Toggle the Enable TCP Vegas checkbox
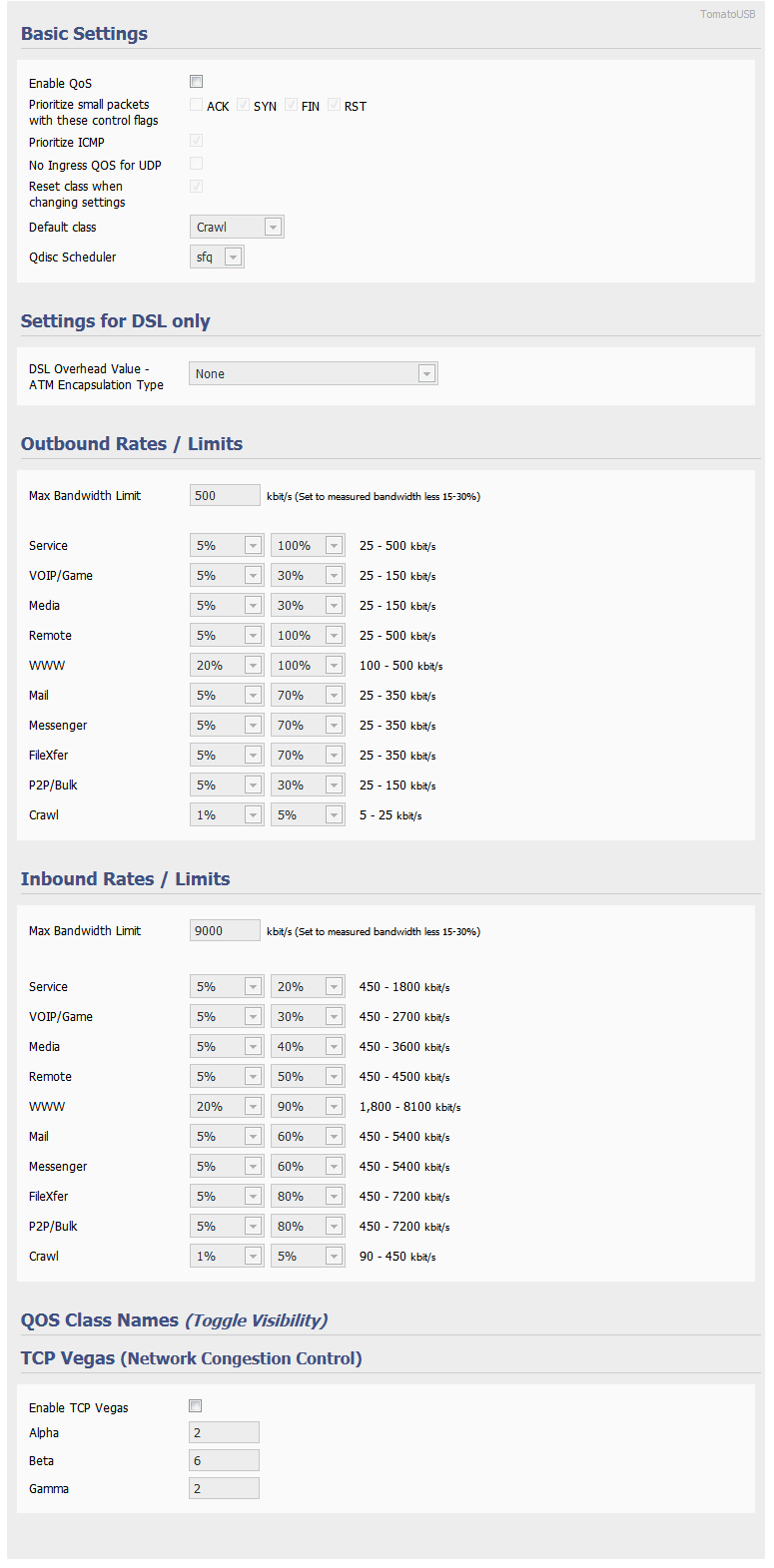 coord(196,1406)
